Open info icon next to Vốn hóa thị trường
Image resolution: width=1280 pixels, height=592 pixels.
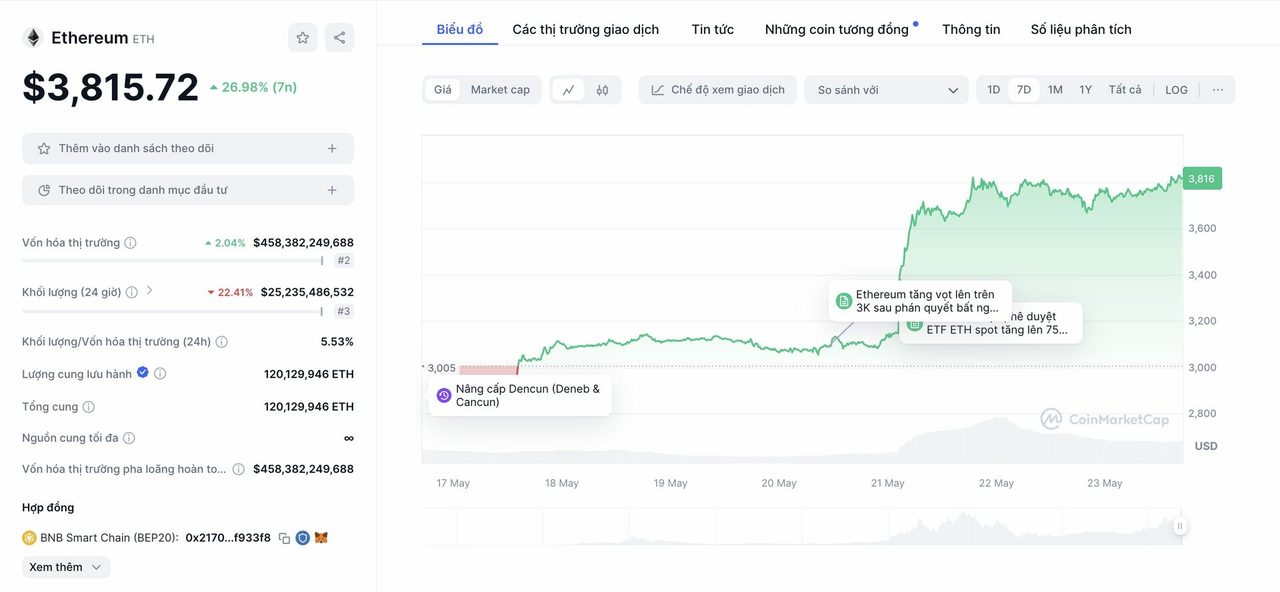coord(130,243)
